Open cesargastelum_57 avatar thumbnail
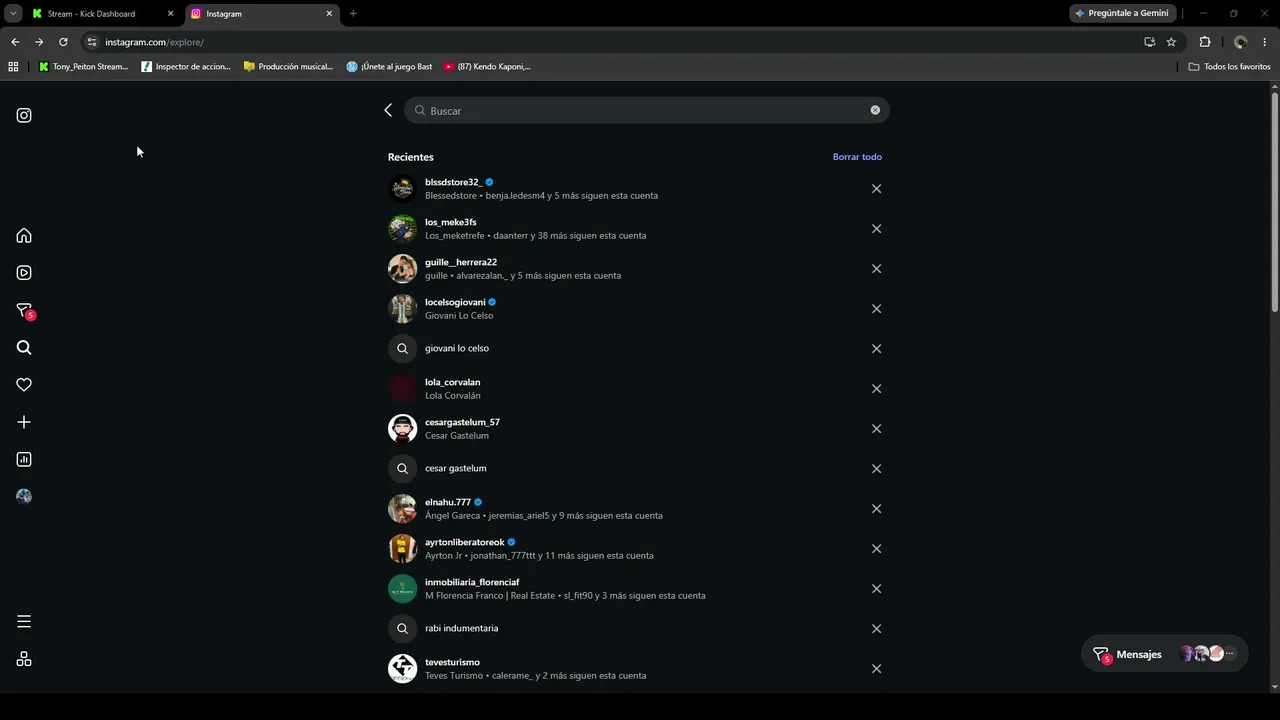This screenshot has height=720, width=1280. (x=402, y=429)
